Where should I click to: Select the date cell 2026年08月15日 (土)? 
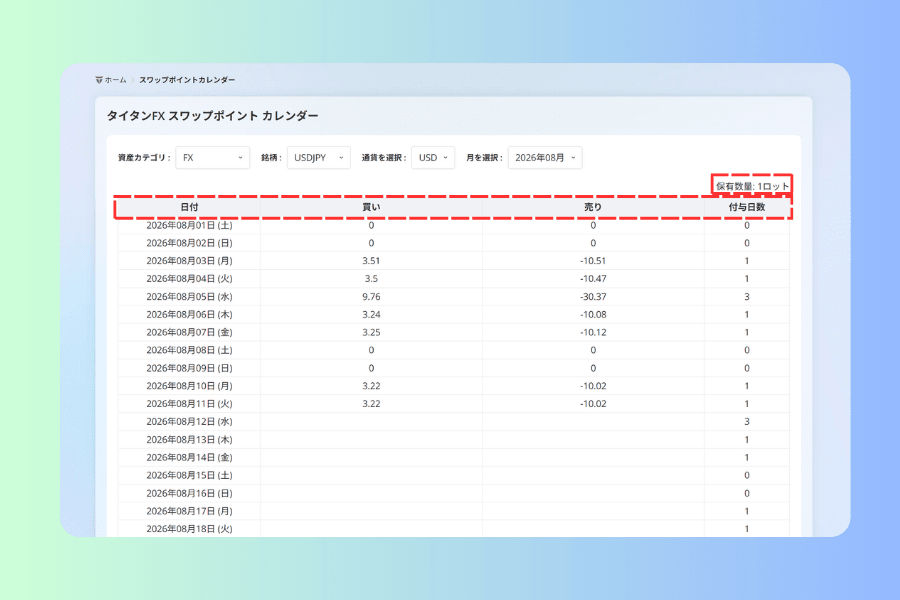coord(189,475)
